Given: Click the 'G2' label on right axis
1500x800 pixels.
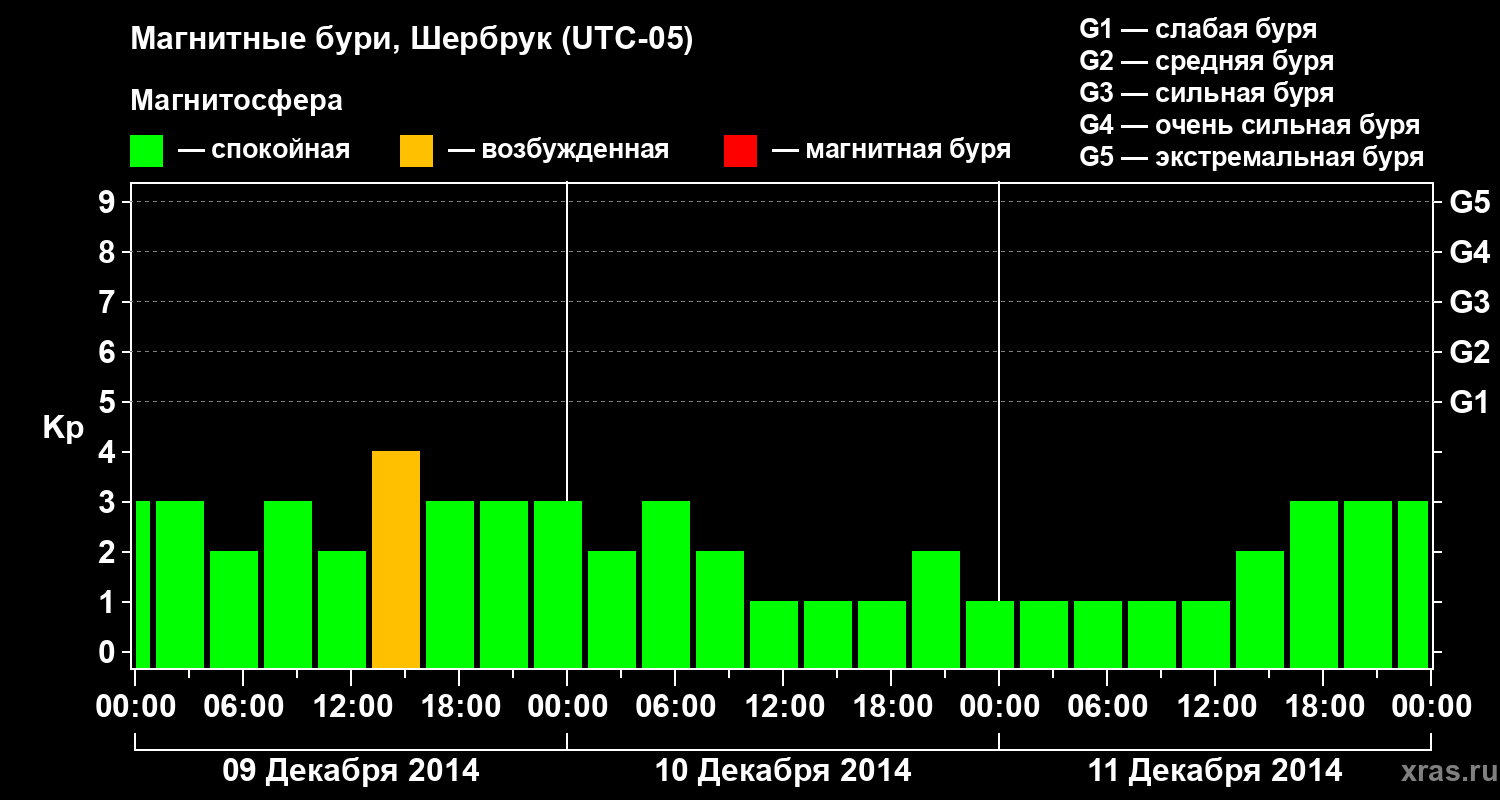Looking at the screenshot, I should pyautogui.click(x=1470, y=352).
